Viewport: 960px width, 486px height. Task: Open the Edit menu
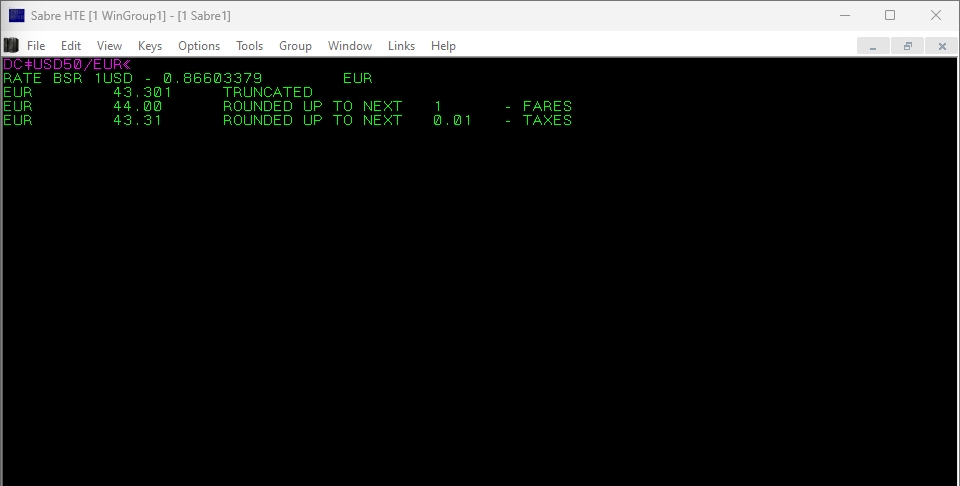coord(71,46)
